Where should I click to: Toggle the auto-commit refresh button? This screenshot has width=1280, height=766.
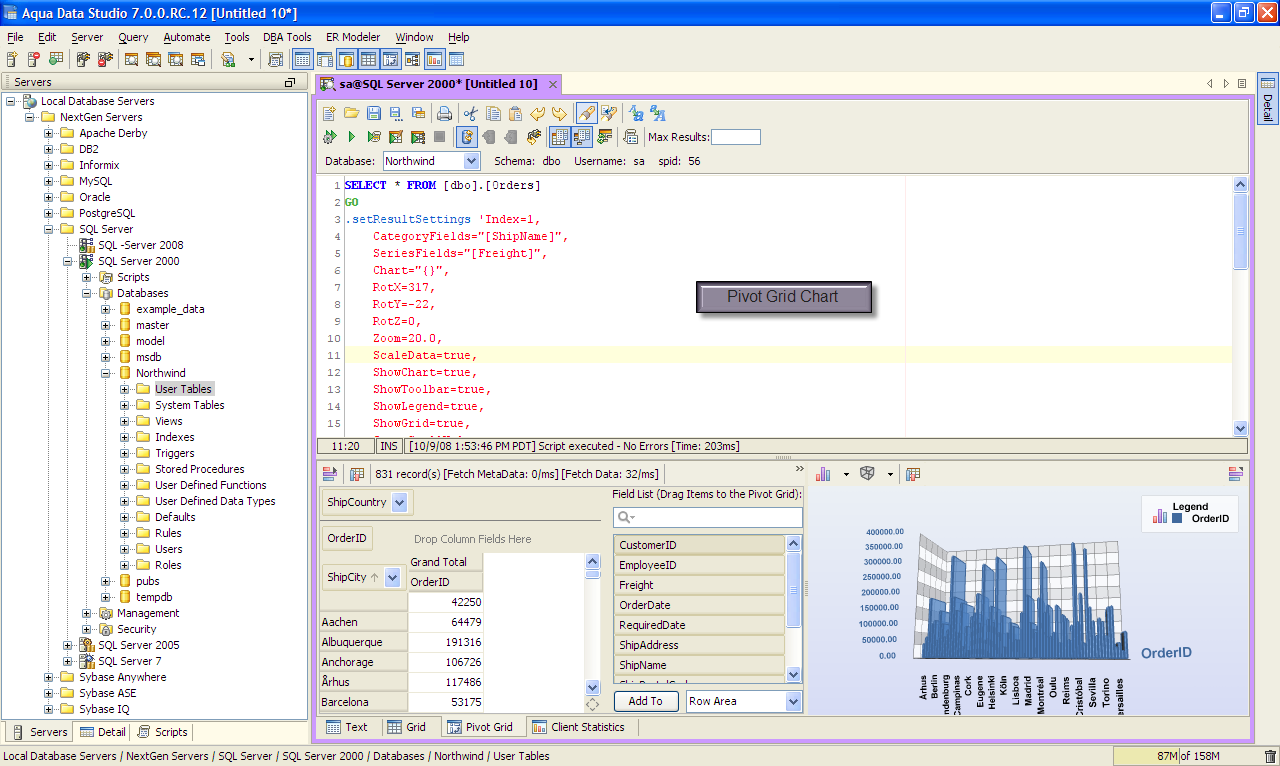click(466, 137)
